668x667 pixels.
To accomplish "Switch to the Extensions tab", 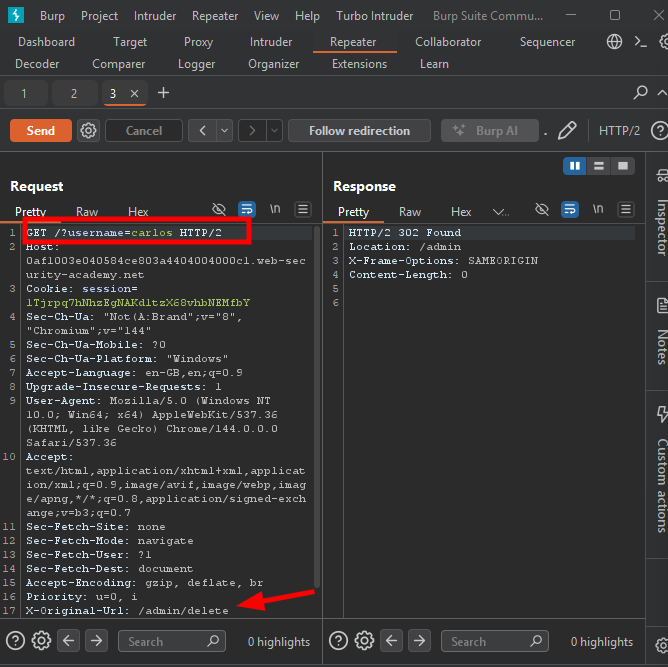I will click(x=359, y=64).
